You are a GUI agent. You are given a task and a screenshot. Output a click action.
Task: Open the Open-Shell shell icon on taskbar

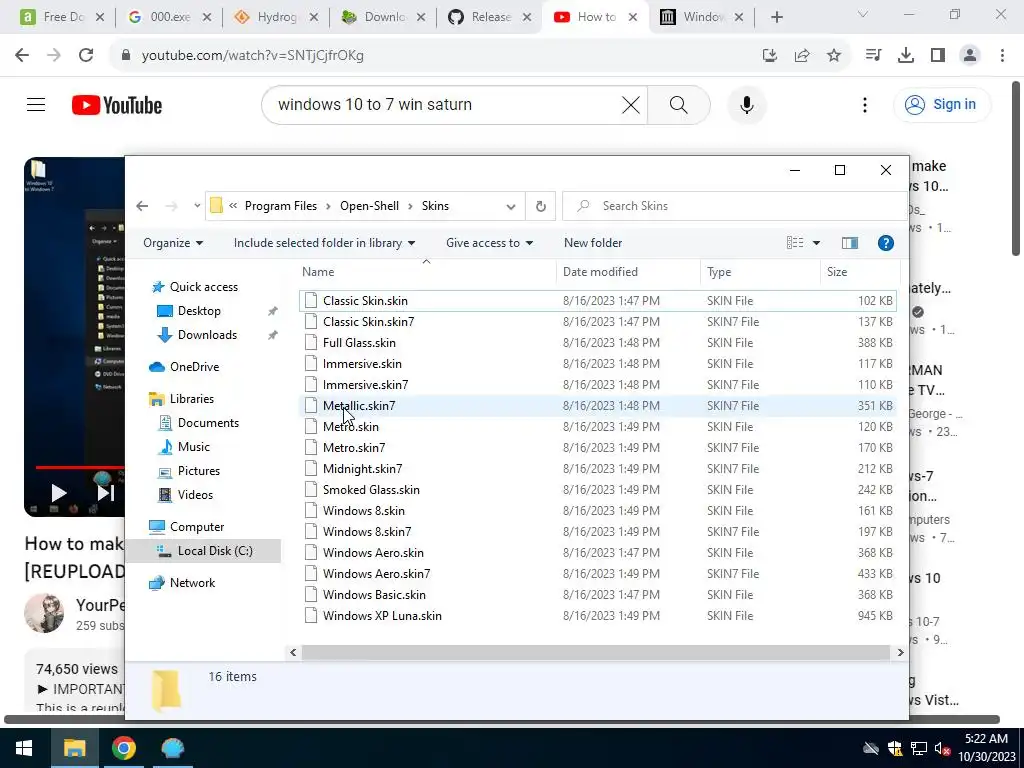(x=172, y=748)
